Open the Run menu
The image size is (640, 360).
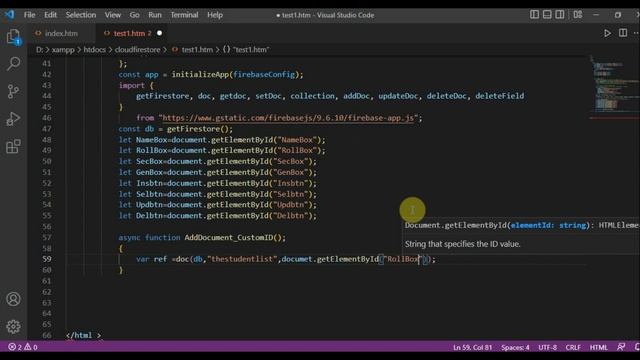tap(155, 15)
